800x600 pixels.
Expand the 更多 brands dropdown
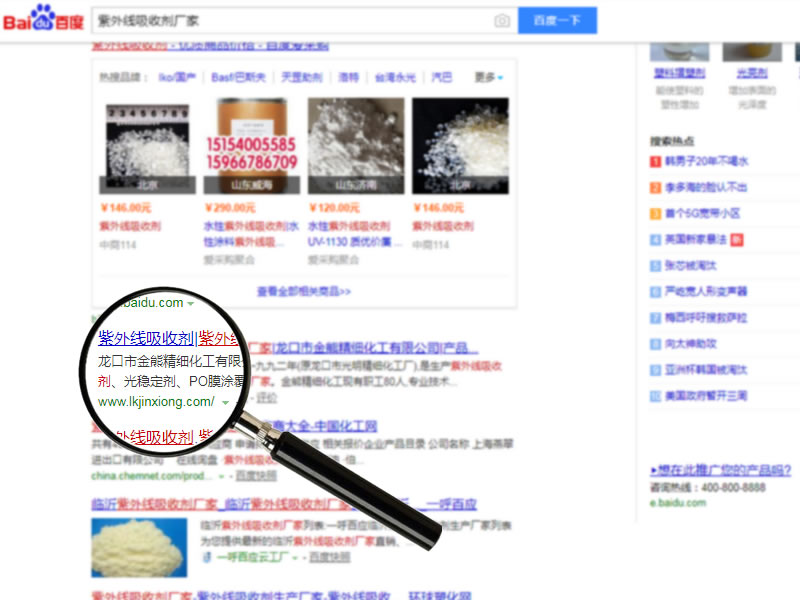coord(489,77)
